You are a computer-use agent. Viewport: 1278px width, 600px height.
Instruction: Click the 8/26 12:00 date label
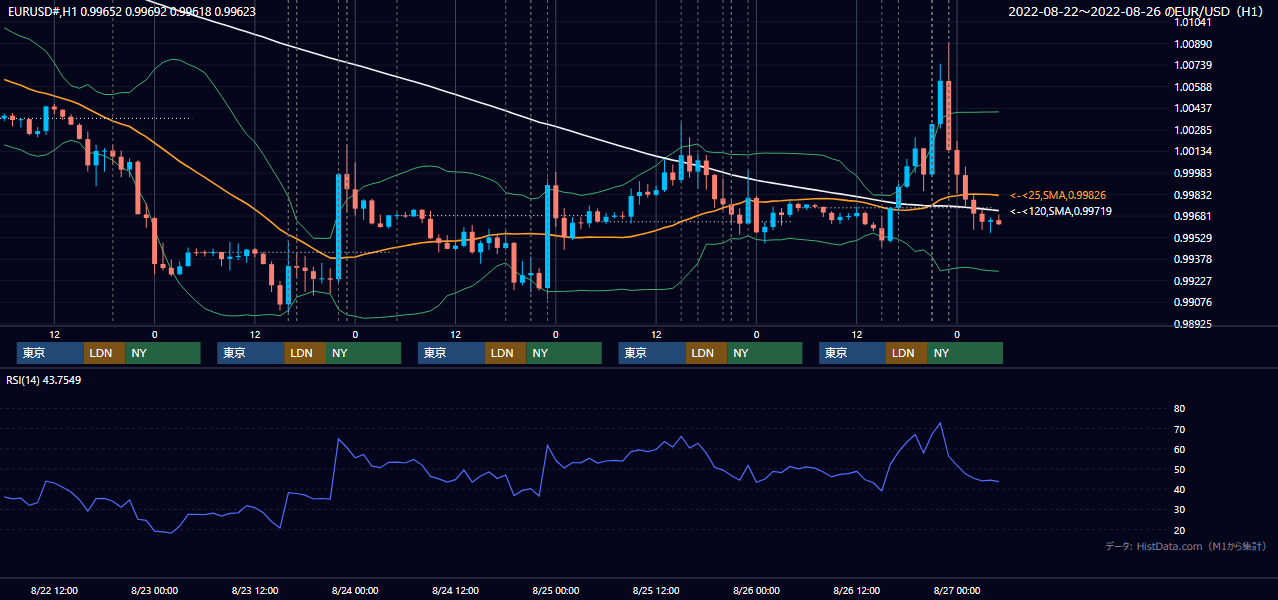(x=856, y=590)
